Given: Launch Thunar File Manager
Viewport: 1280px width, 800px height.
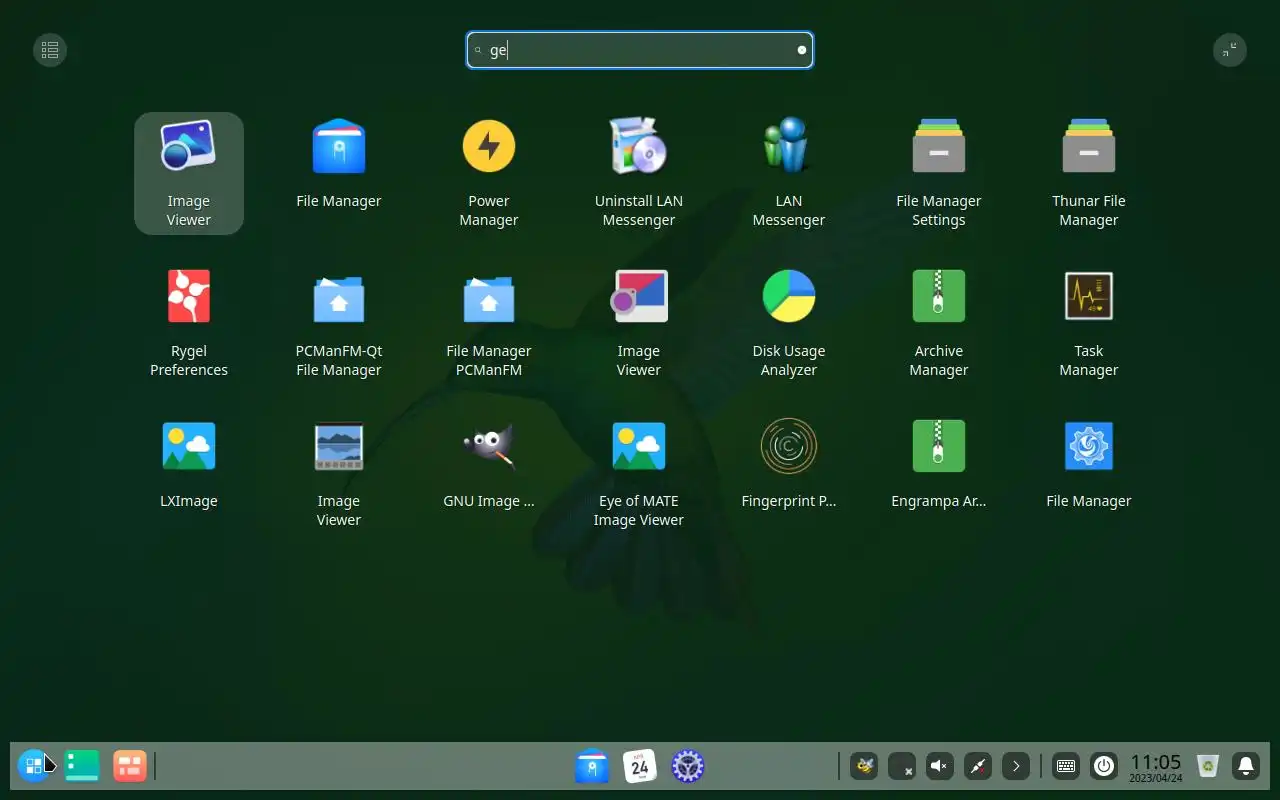Looking at the screenshot, I should (1089, 173).
